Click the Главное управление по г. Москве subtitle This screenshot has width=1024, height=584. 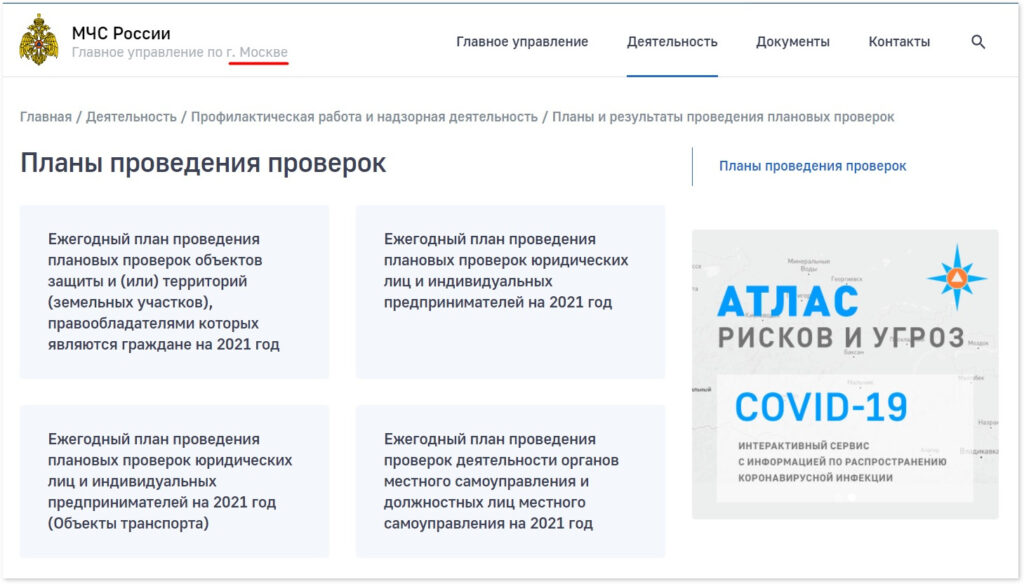180,52
